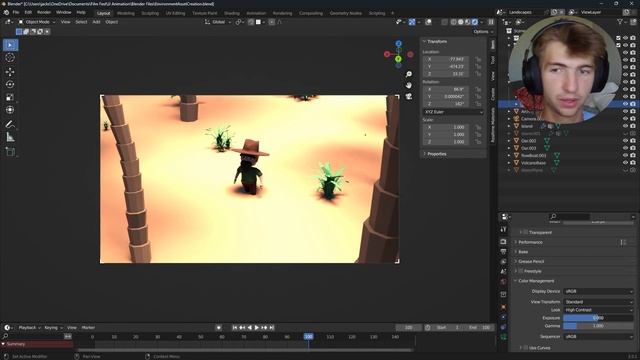
Task: Toggle VolcanoBase eye visibility
Action: [x=625, y=163]
